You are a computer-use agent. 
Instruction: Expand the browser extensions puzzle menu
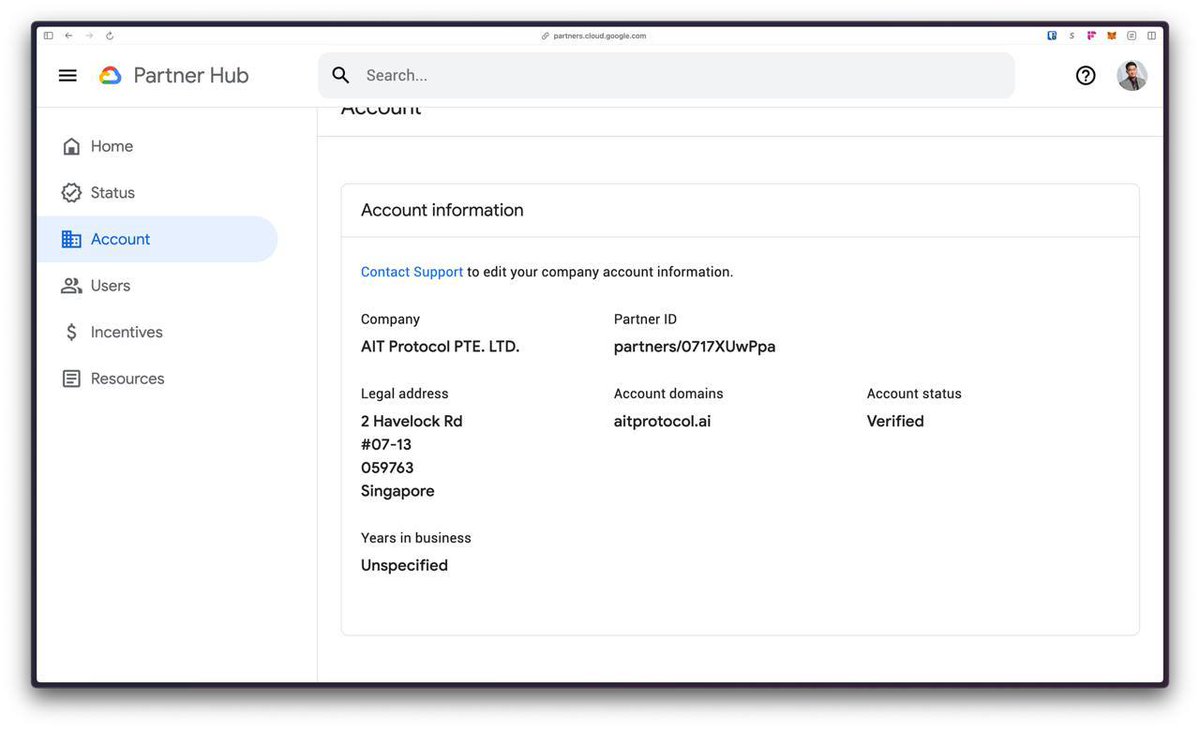click(x=1131, y=35)
